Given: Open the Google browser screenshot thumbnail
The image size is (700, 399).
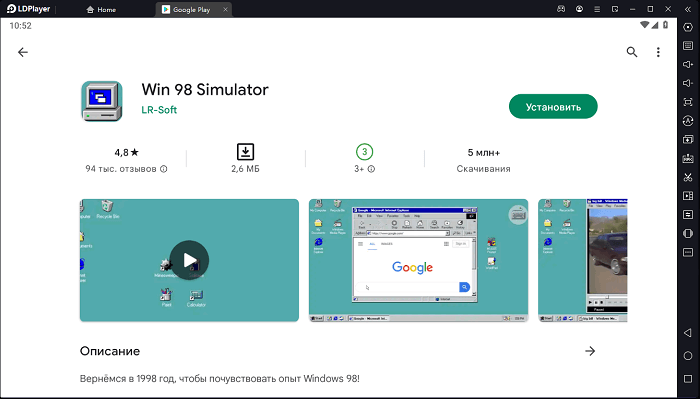Looking at the screenshot, I should point(418,260).
